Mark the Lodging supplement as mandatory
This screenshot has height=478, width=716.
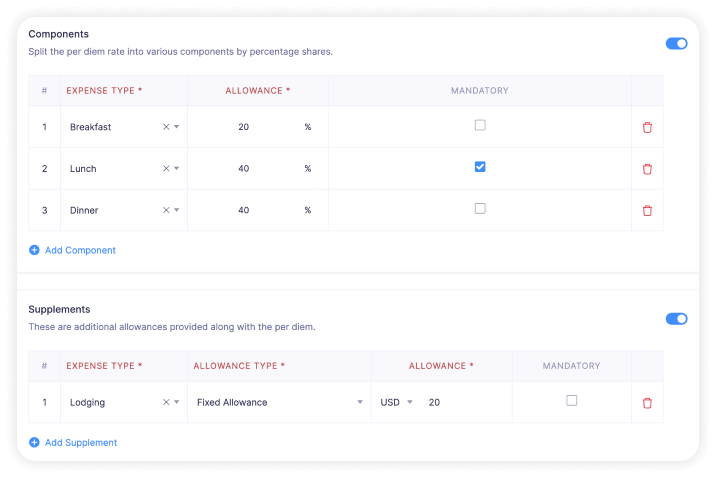tap(572, 400)
